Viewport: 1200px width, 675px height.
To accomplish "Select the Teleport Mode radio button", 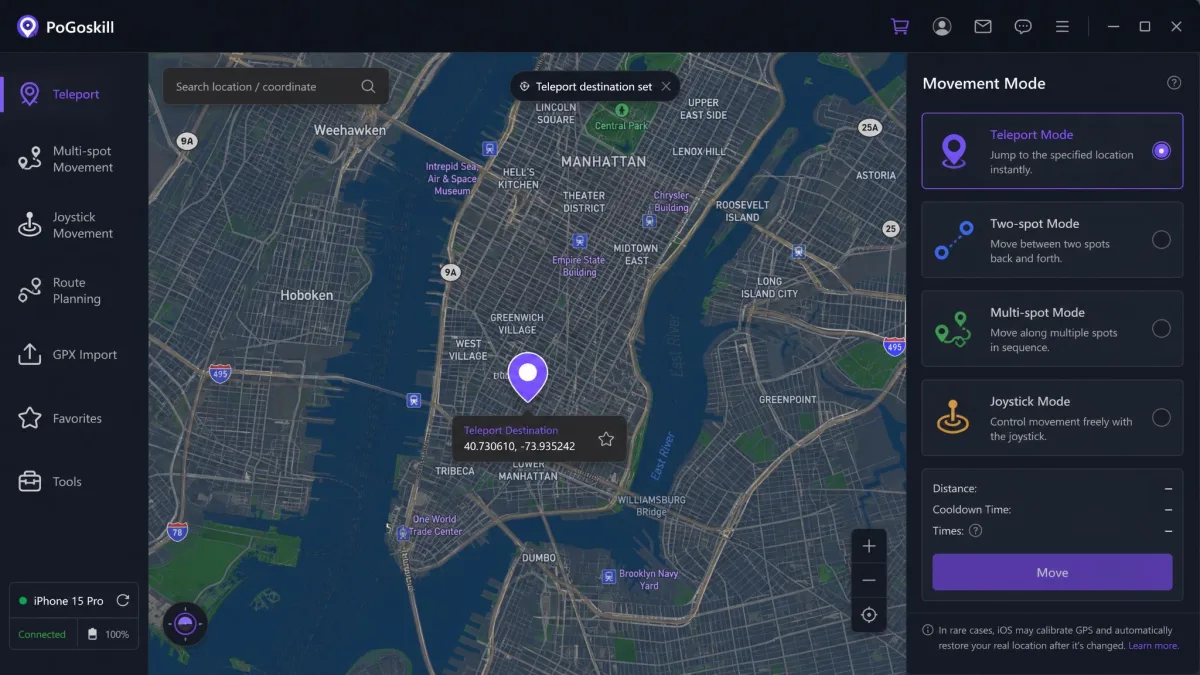I will [1161, 151].
